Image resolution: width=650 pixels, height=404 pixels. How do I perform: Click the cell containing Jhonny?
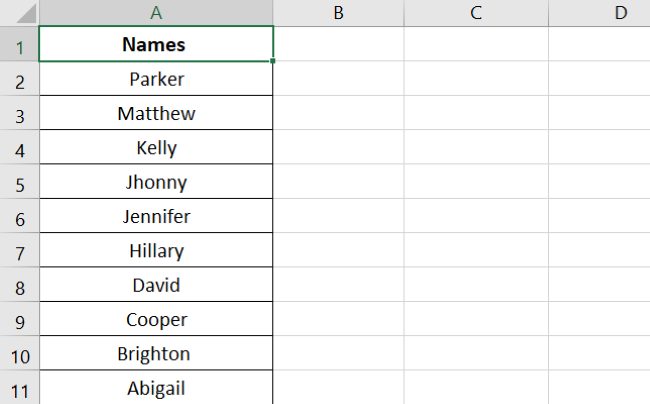coord(156,183)
